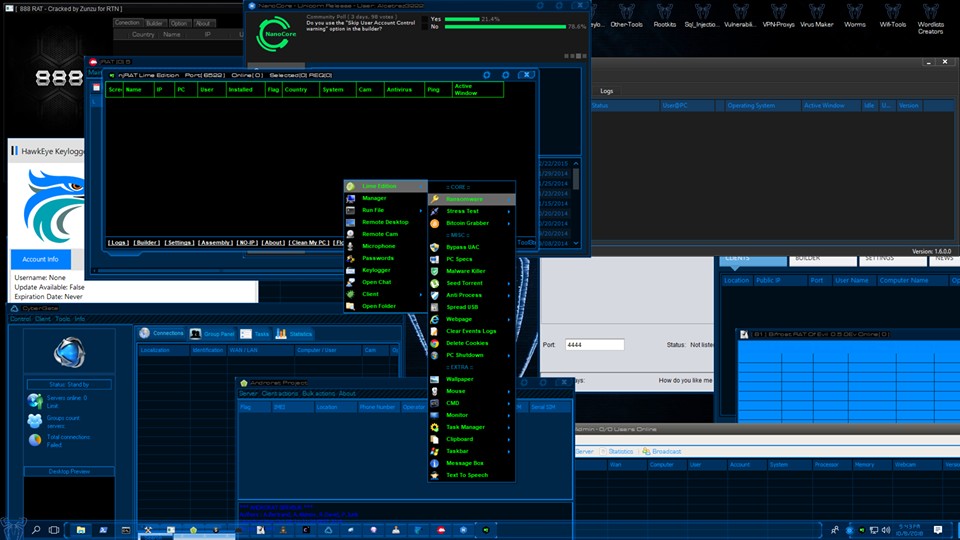Open Chat entry in context menu
The height and width of the screenshot is (540, 960).
376,282
